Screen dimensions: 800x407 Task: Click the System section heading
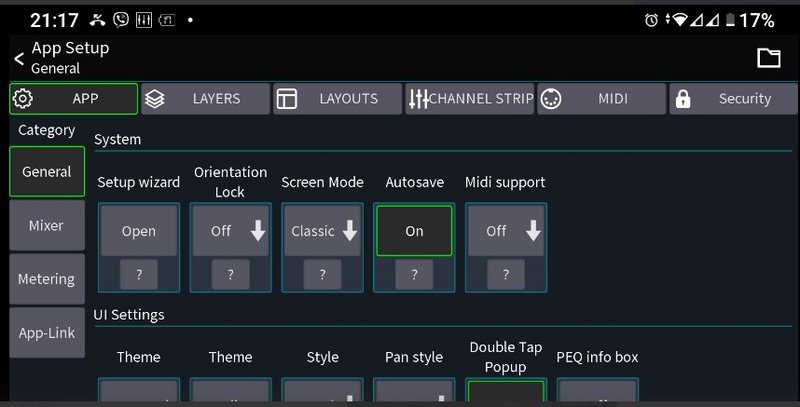pos(117,140)
